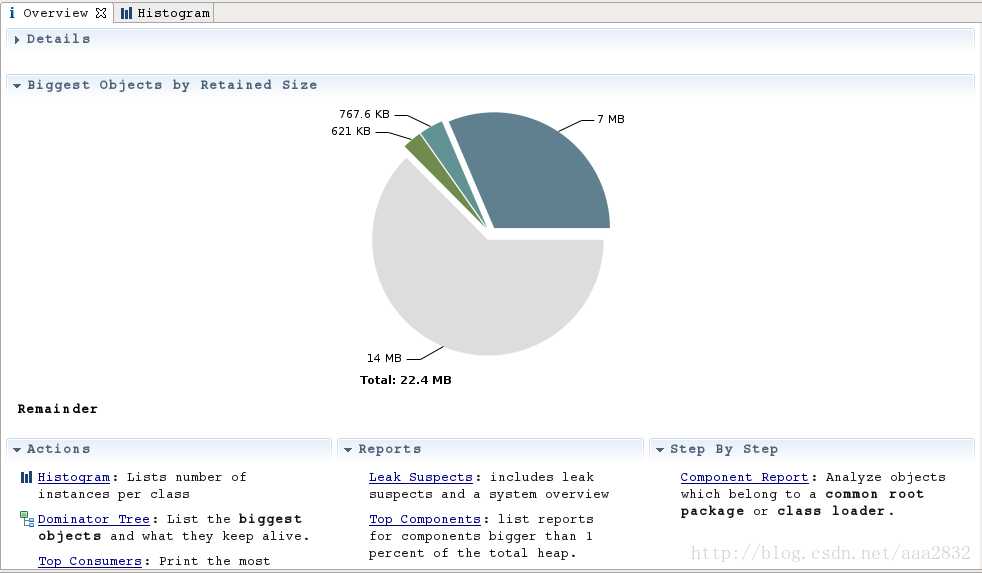Click the '14 MB' pie label
Viewport: 982px width, 573px height.
[385, 358]
